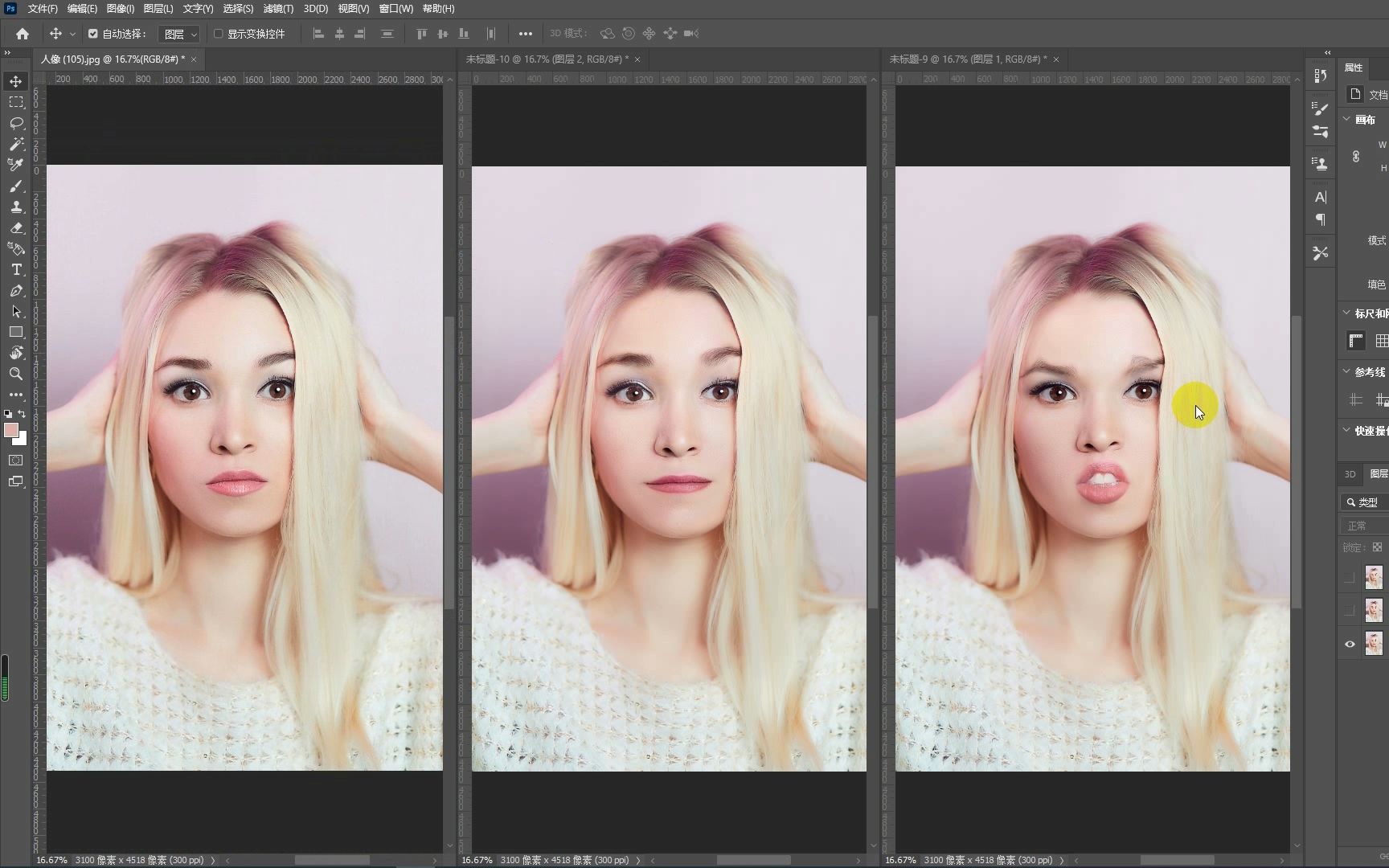1389x868 pixels.
Task: Open the 类型 layer filter dropdown
Action: pos(1365,502)
